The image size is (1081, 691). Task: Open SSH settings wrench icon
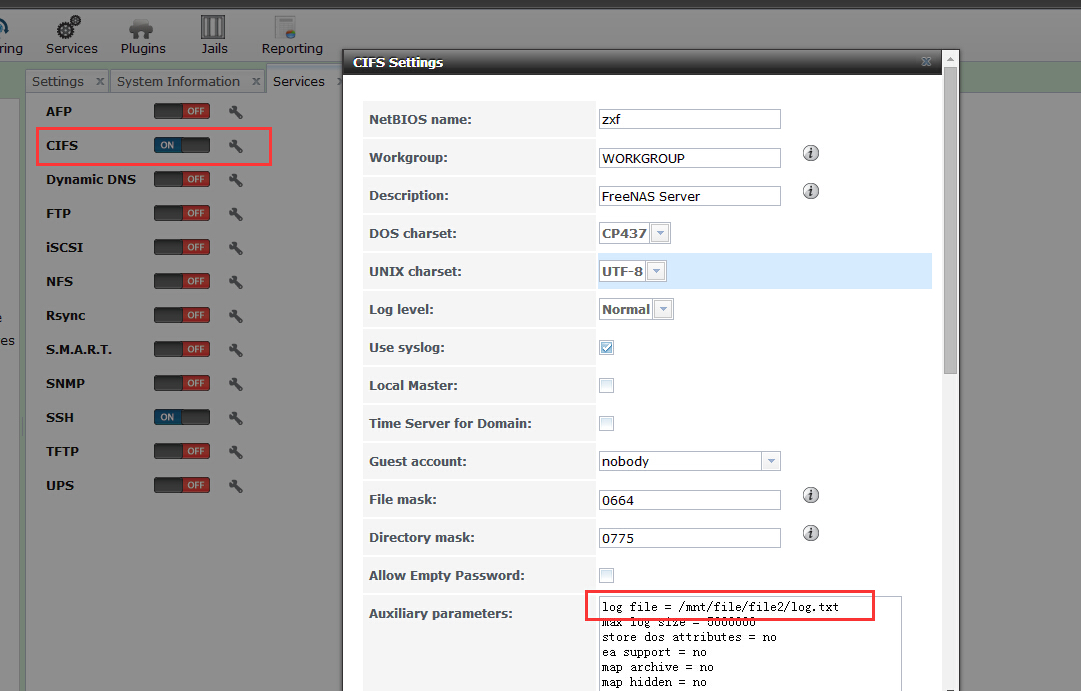(236, 417)
